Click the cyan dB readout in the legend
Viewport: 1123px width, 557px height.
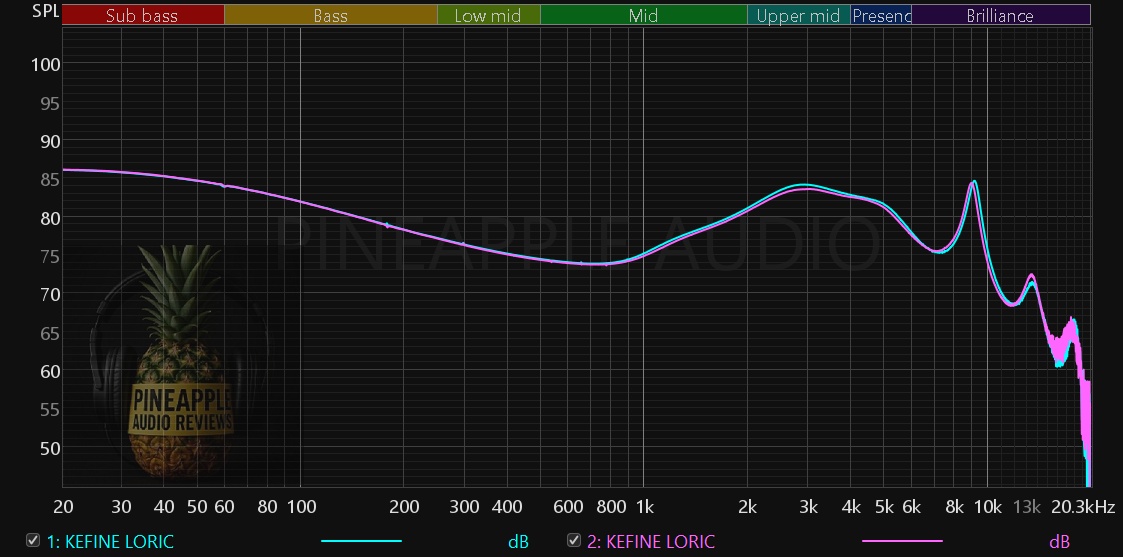coord(519,542)
